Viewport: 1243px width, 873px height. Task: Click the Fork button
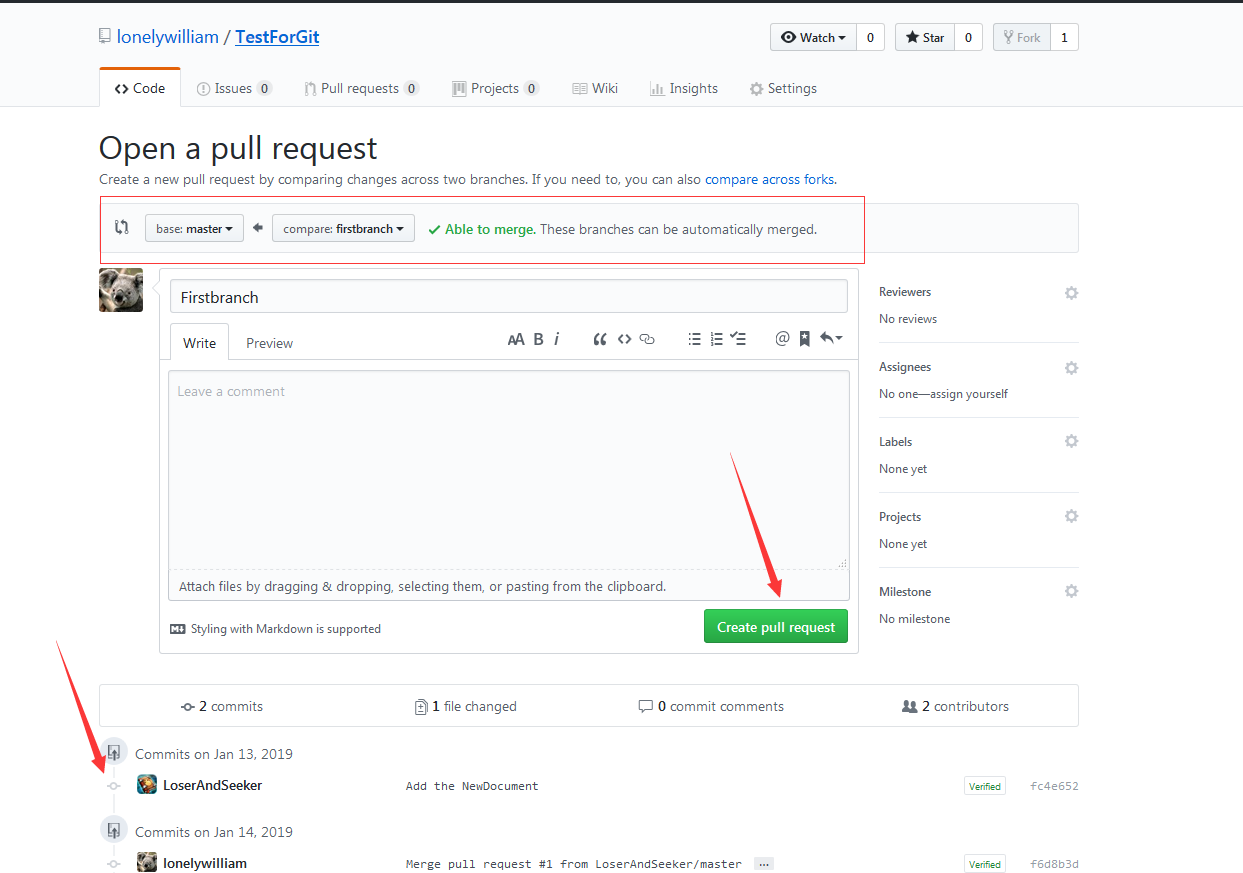[1021, 38]
